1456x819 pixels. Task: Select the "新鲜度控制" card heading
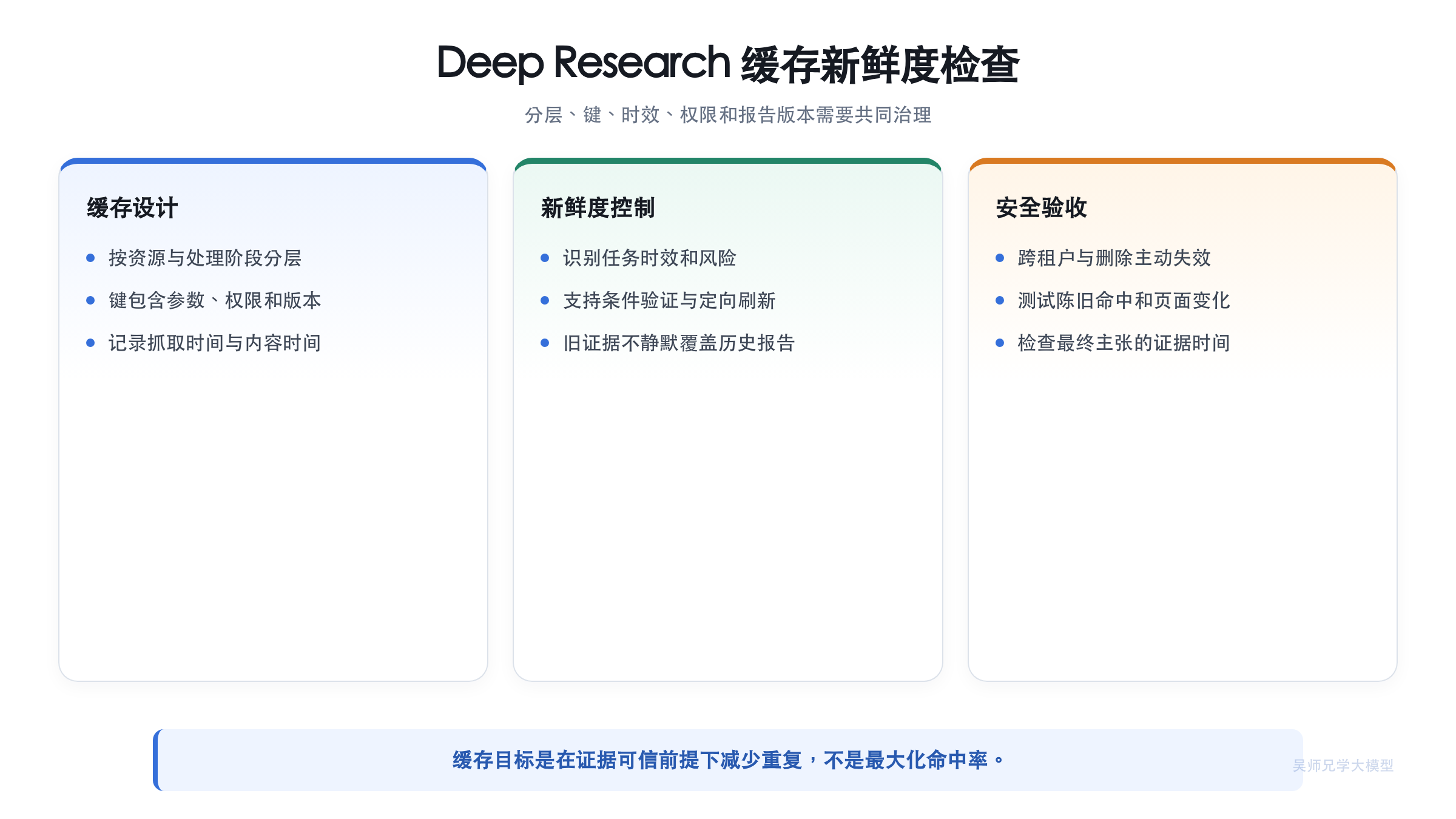[598, 208]
